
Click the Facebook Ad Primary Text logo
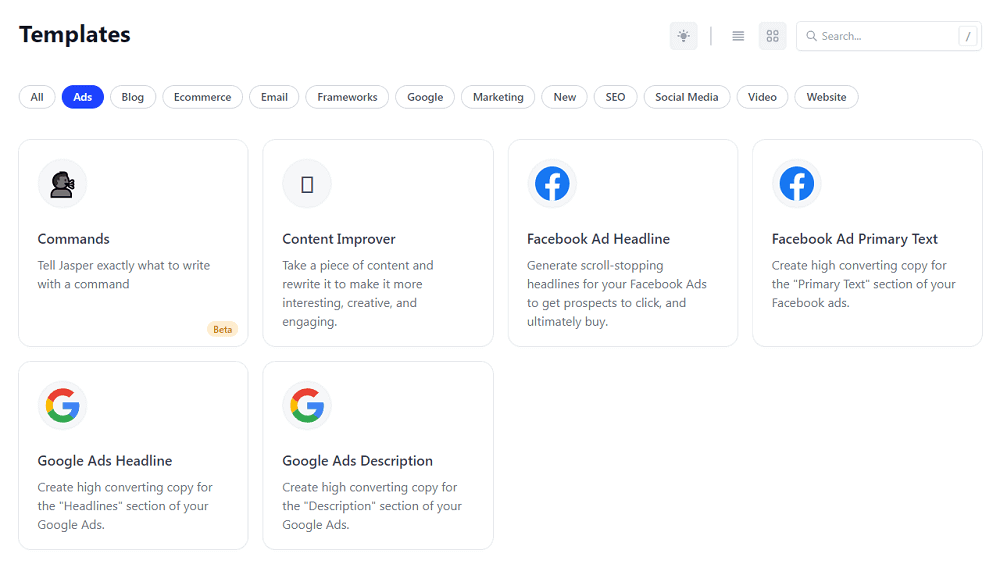coord(797,184)
